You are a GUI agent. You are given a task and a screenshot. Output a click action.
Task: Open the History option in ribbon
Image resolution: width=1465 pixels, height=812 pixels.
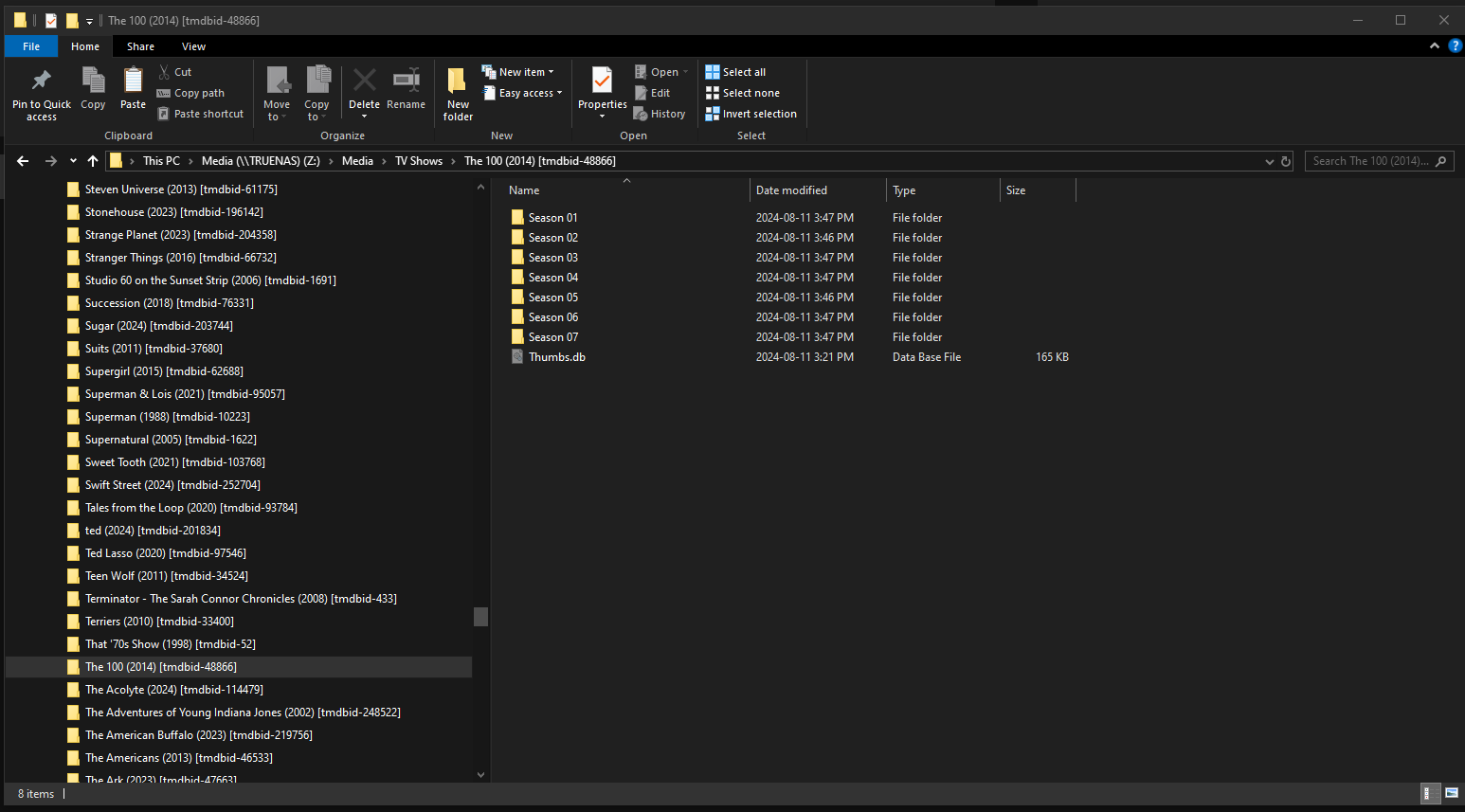click(x=660, y=114)
